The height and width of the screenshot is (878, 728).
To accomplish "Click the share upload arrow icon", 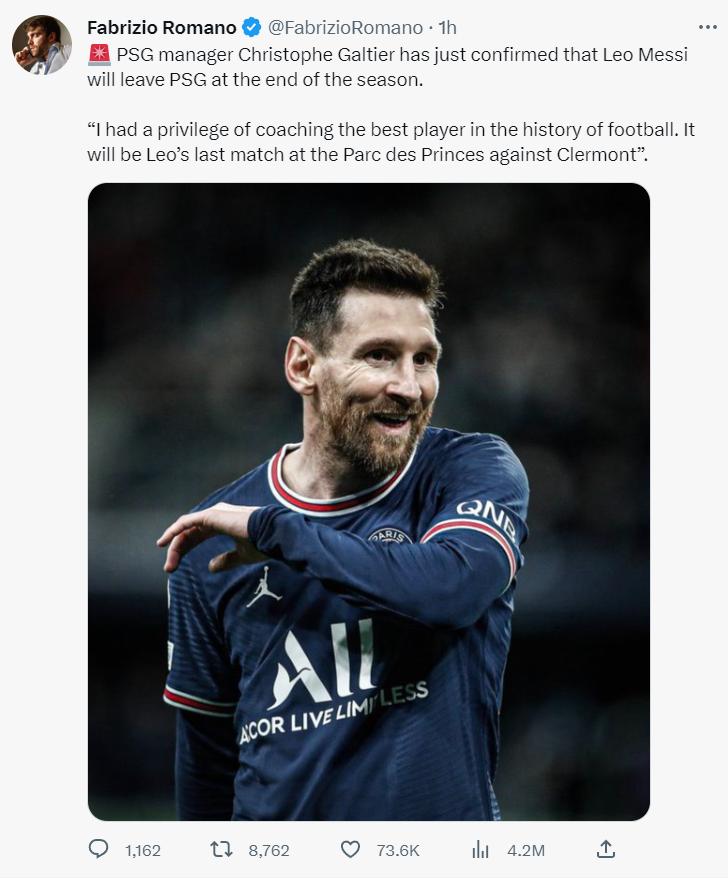I will coord(605,849).
